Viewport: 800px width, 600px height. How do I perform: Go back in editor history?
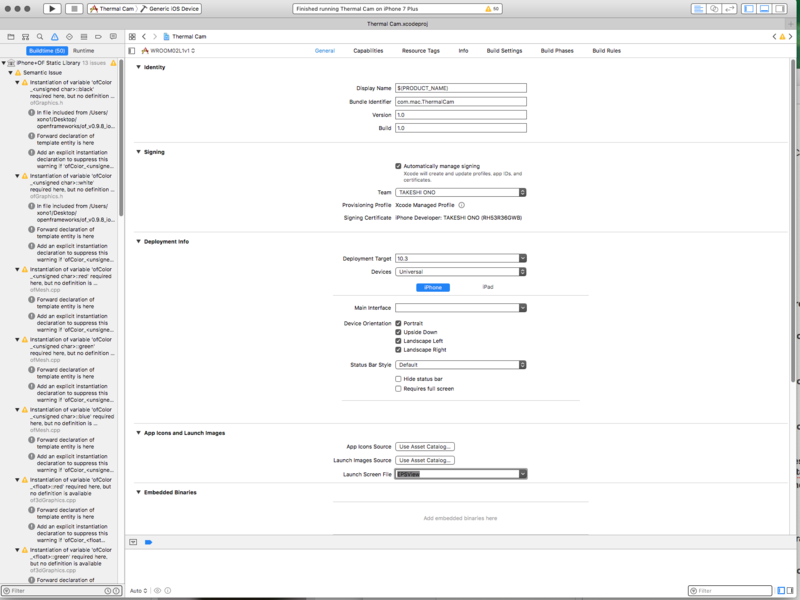(144, 37)
